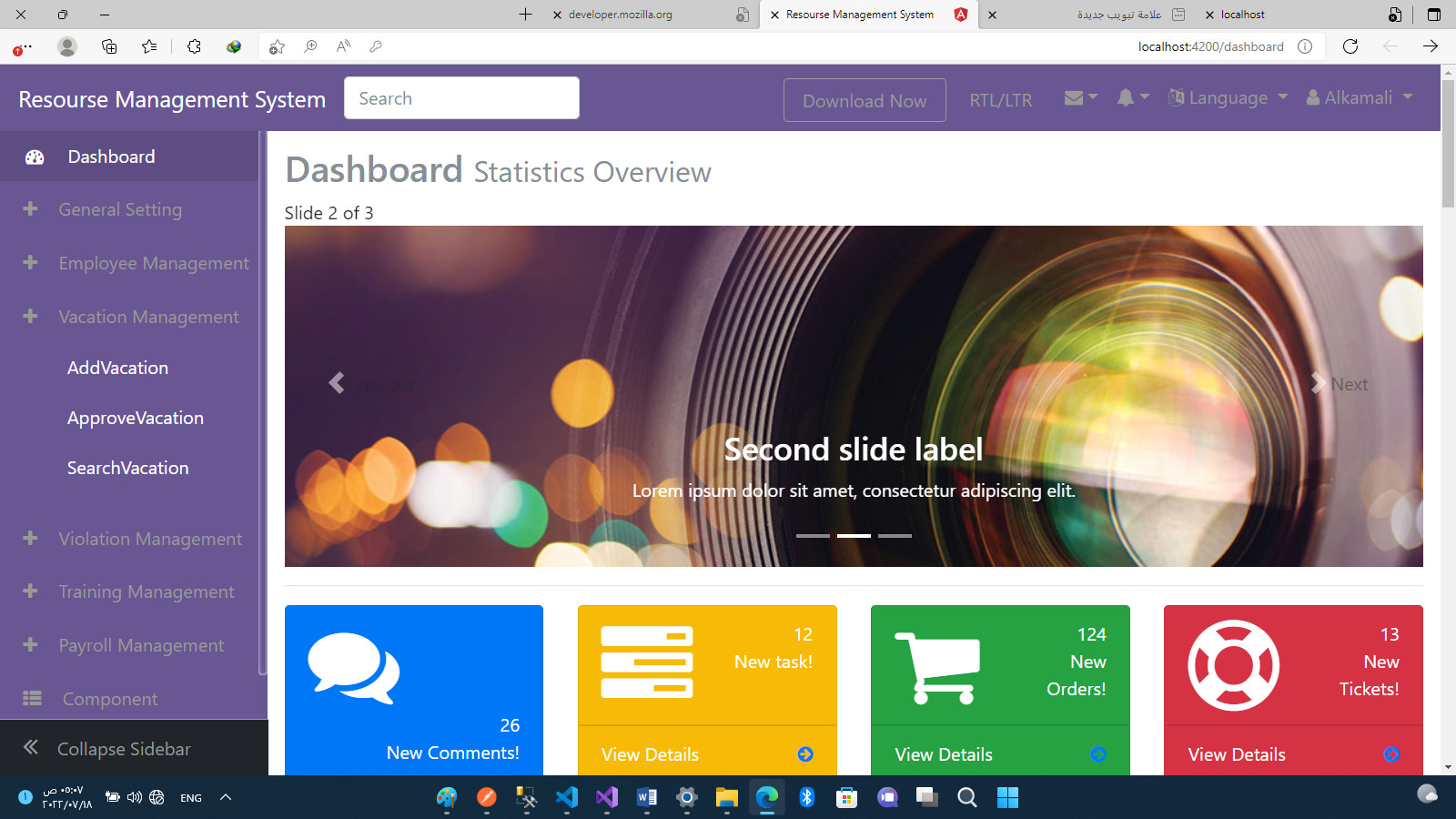Click the zoom magnifier icon in address bar
Screen dimensions: 1456x819
(x=310, y=46)
